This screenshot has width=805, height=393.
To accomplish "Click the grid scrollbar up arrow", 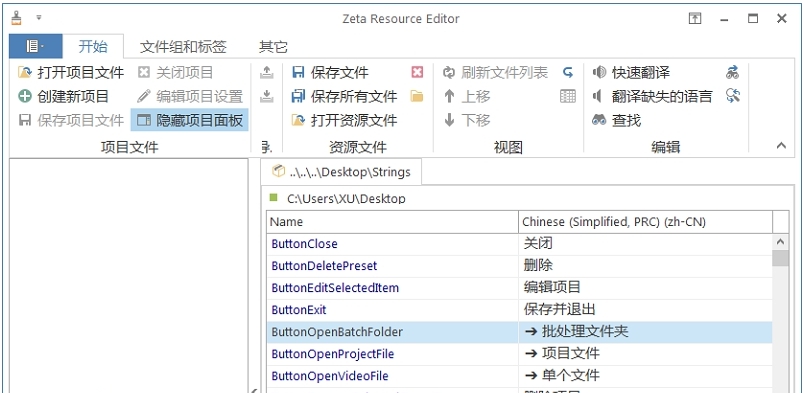I will 780,242.
